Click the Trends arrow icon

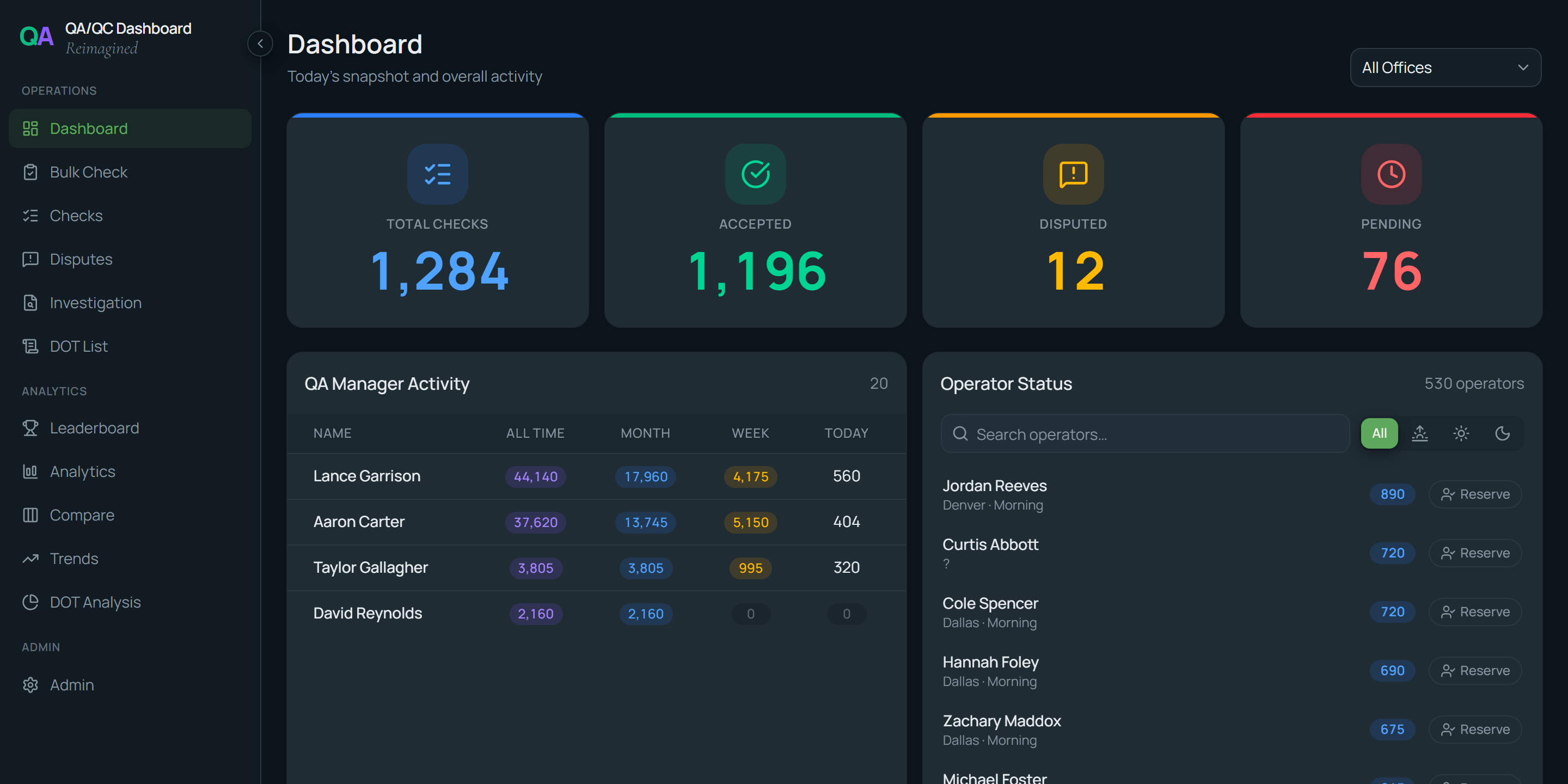pos(30,559)
